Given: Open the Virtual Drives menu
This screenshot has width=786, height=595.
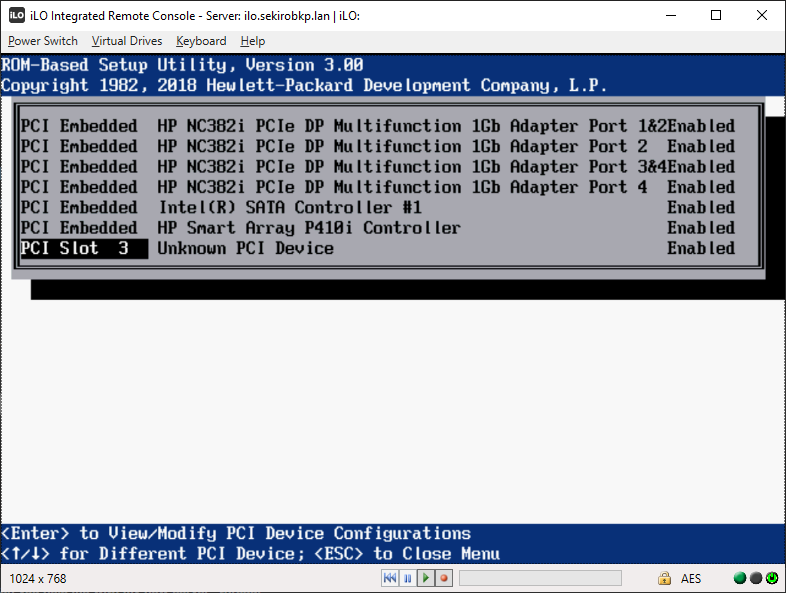Looking at the screenshot, I should [127, 41].
